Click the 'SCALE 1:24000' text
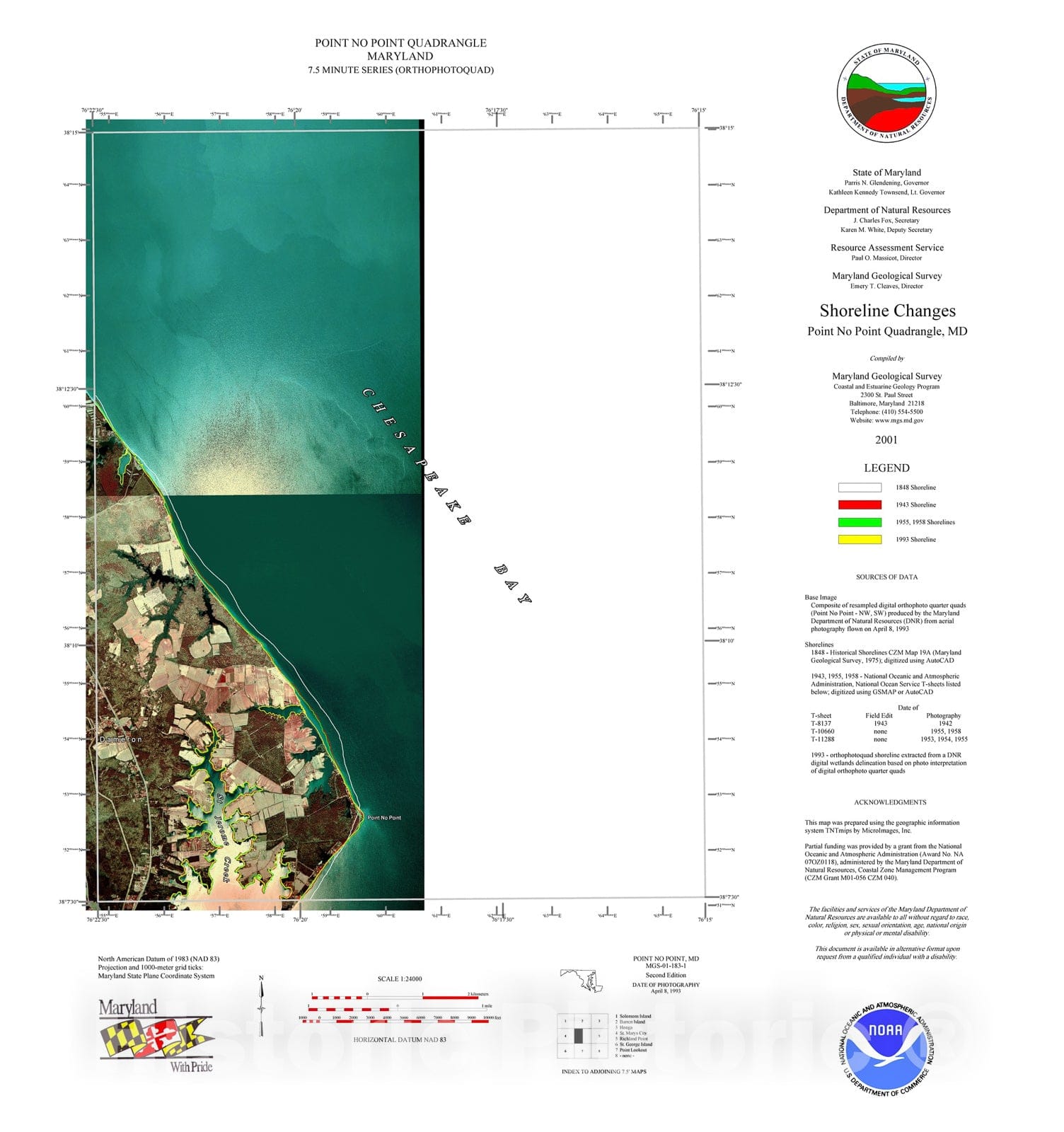1064x1132 pixels. (400, 979)
